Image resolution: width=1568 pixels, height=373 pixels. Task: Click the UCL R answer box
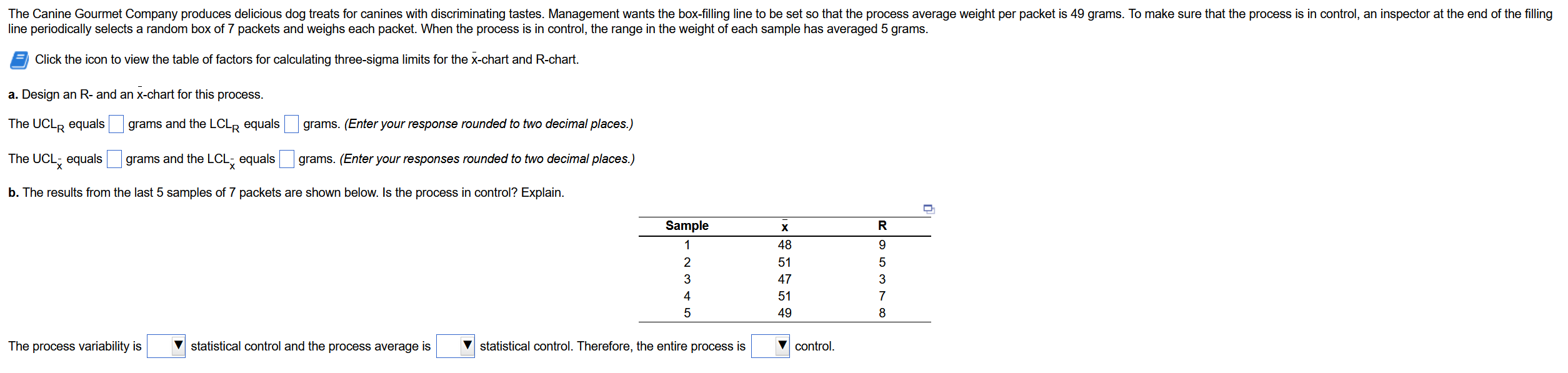pyautogui.click(x=116, y=122)
